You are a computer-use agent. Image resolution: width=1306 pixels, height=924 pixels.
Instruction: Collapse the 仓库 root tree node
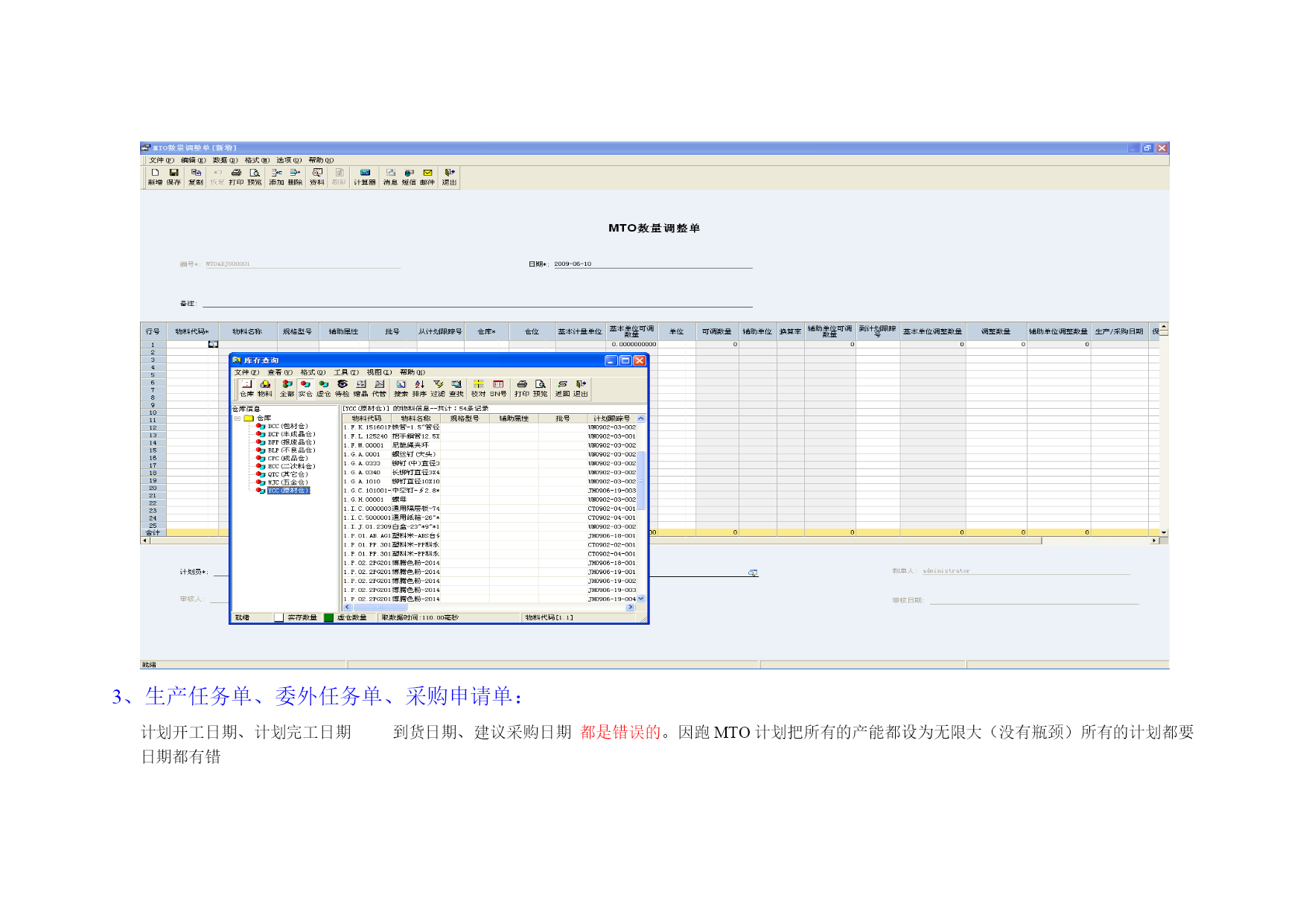(238, 418)
